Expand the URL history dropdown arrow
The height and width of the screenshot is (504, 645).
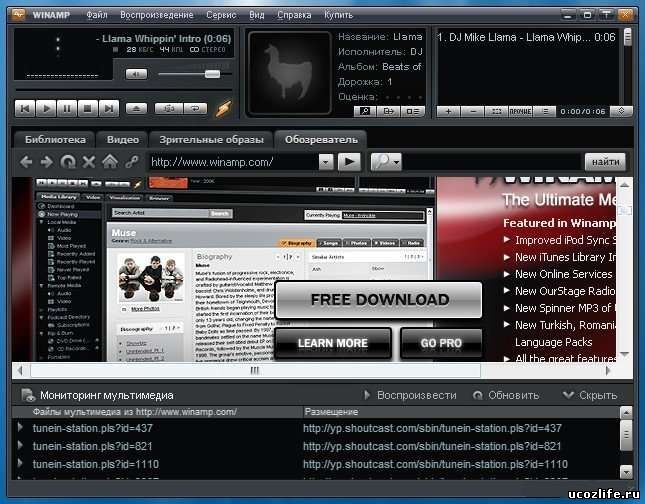(x=326, y=162)
